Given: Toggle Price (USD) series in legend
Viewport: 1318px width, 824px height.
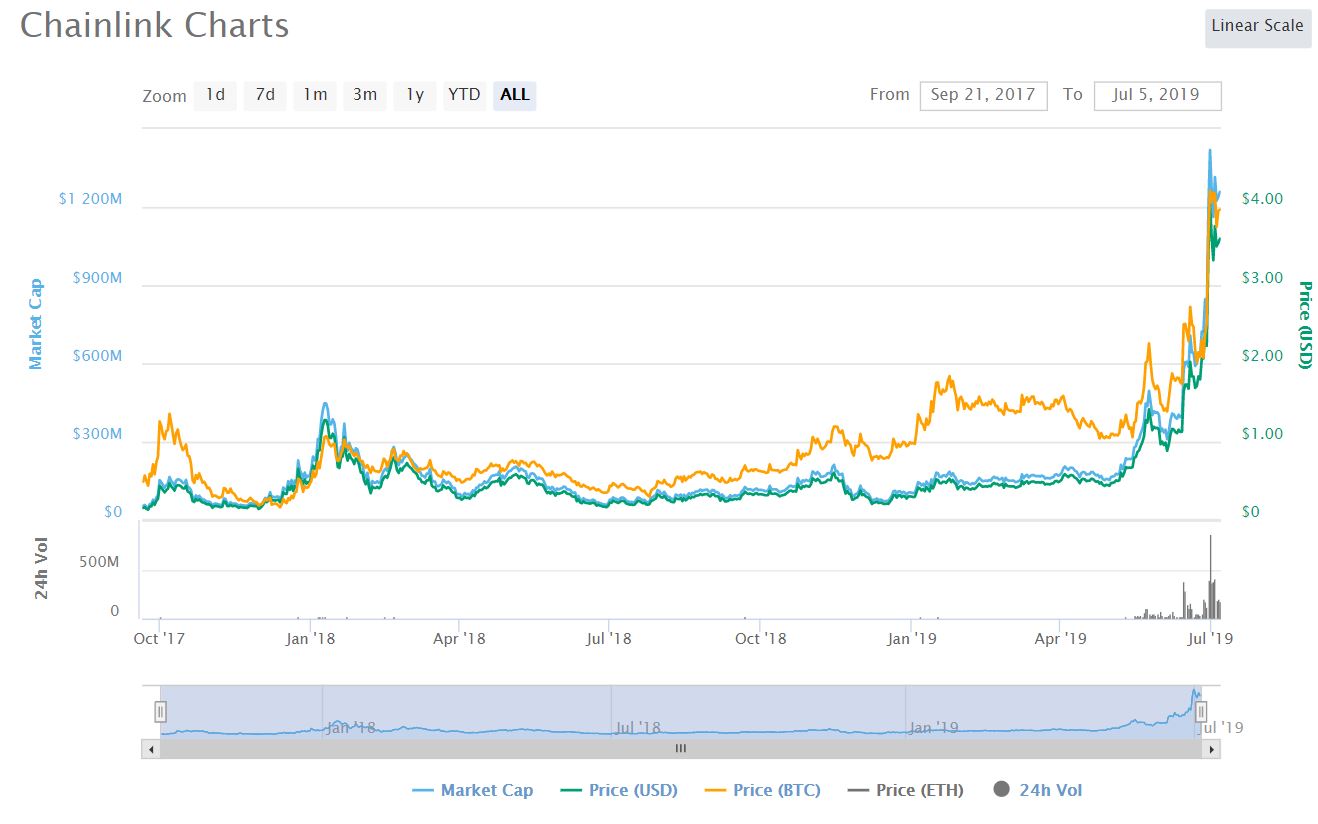Looking at the screenshot, I should pos(618,790).
